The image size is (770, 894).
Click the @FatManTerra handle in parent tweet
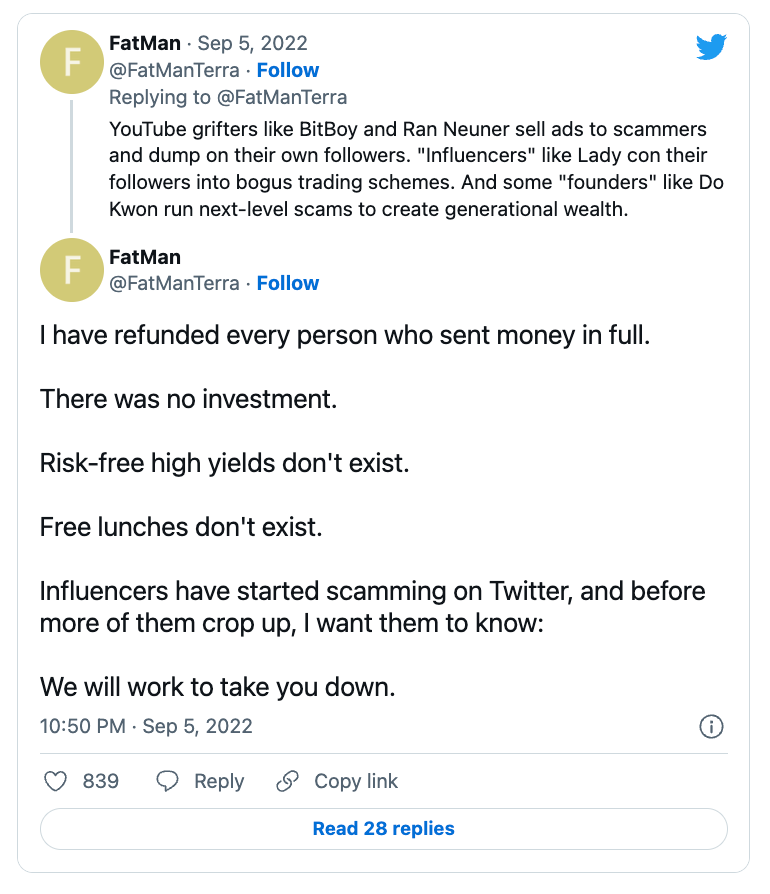174,70
